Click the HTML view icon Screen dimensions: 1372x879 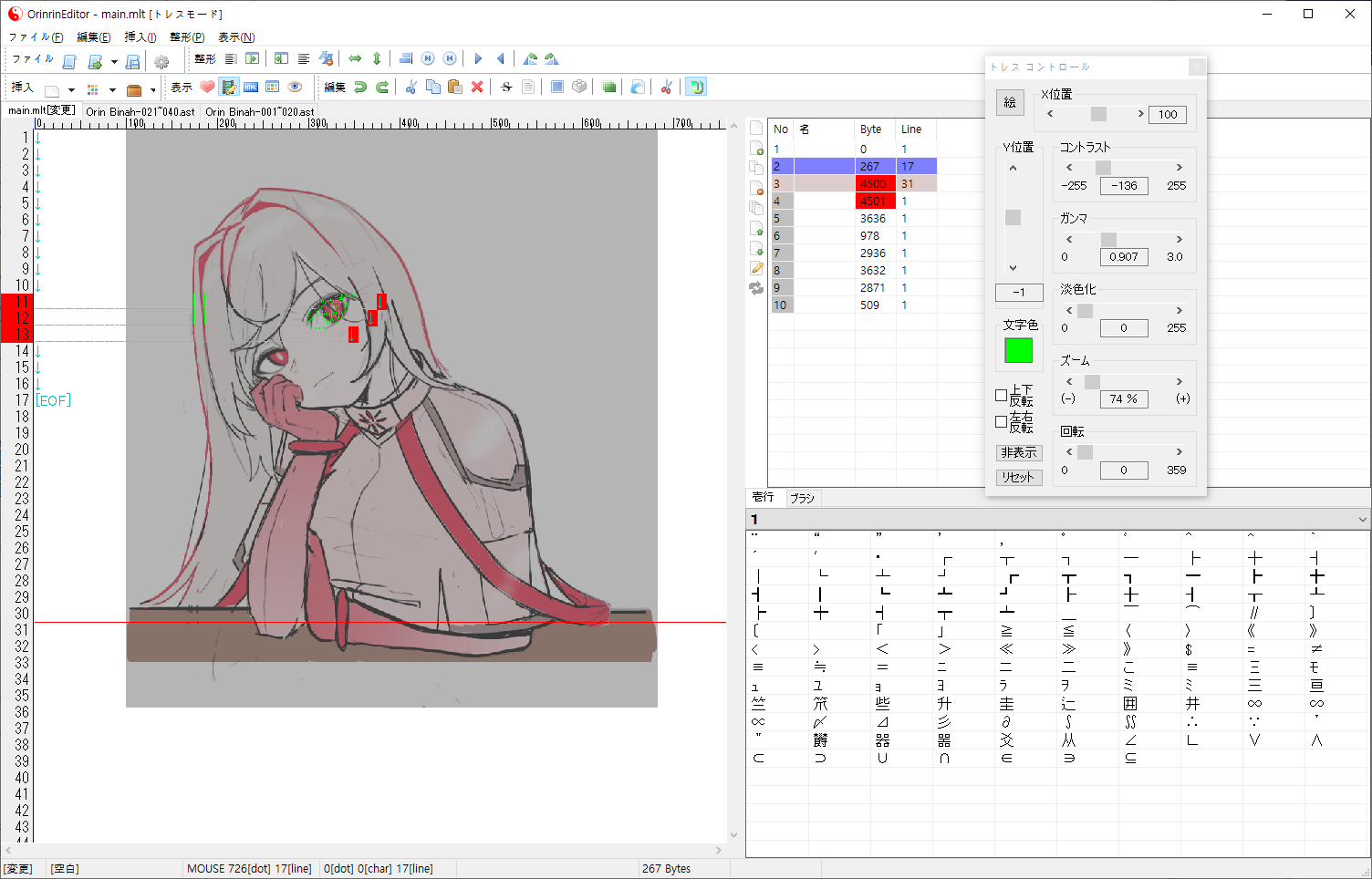tap(251, 88)
